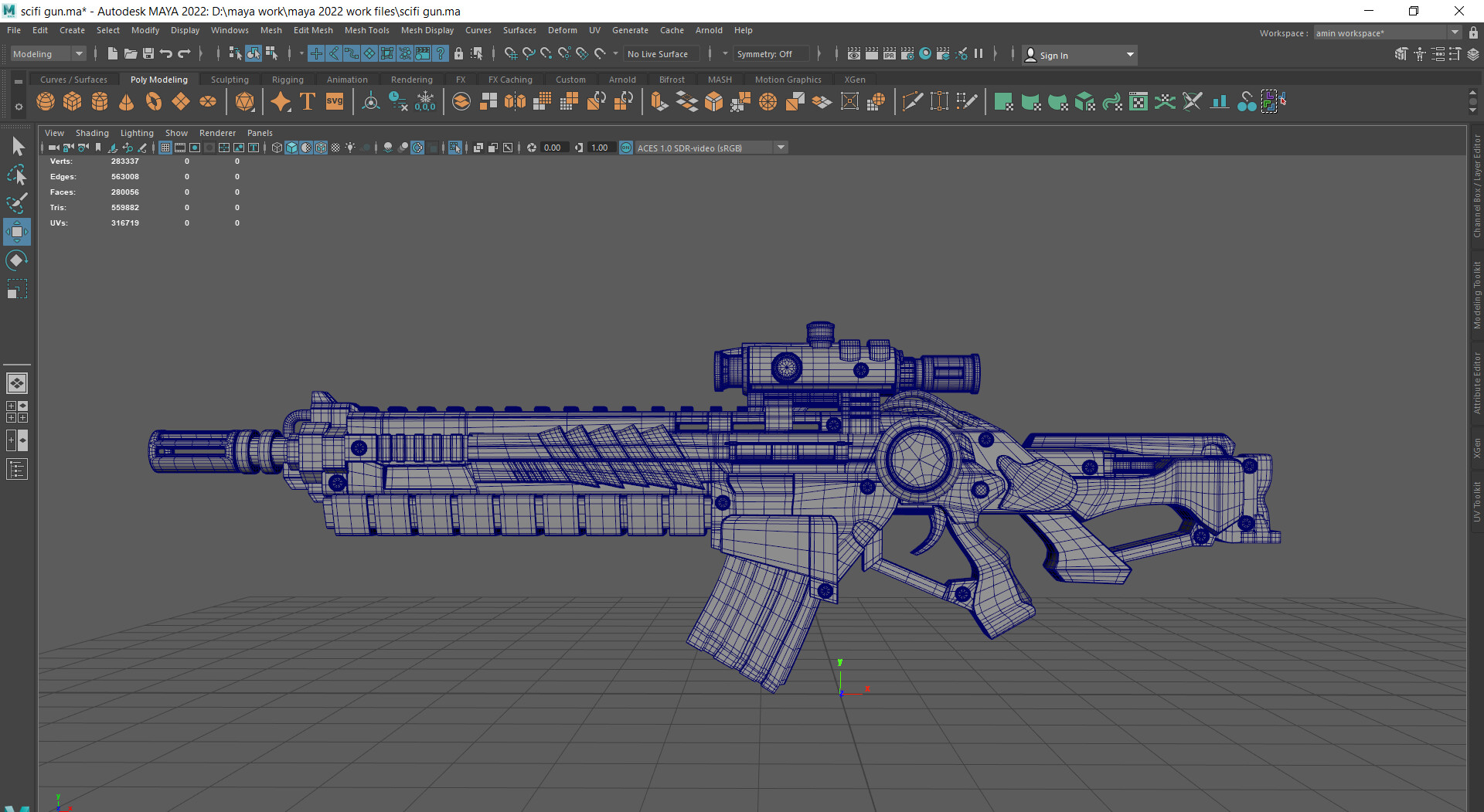Create a polygon sphere from the shelf

(45, 101)
